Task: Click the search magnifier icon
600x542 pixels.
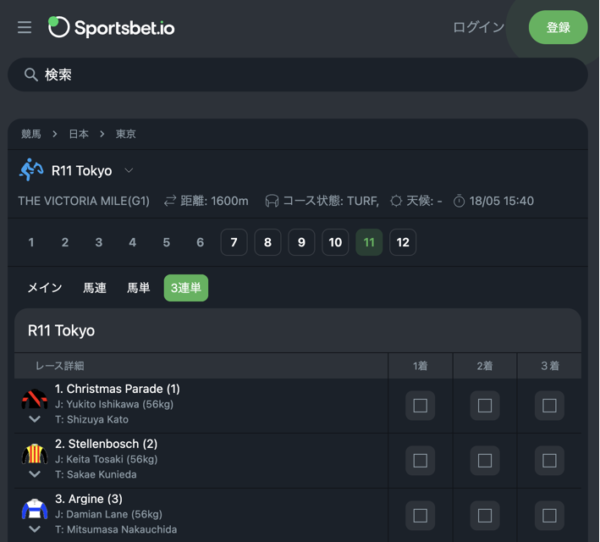Action: (31, 75)
